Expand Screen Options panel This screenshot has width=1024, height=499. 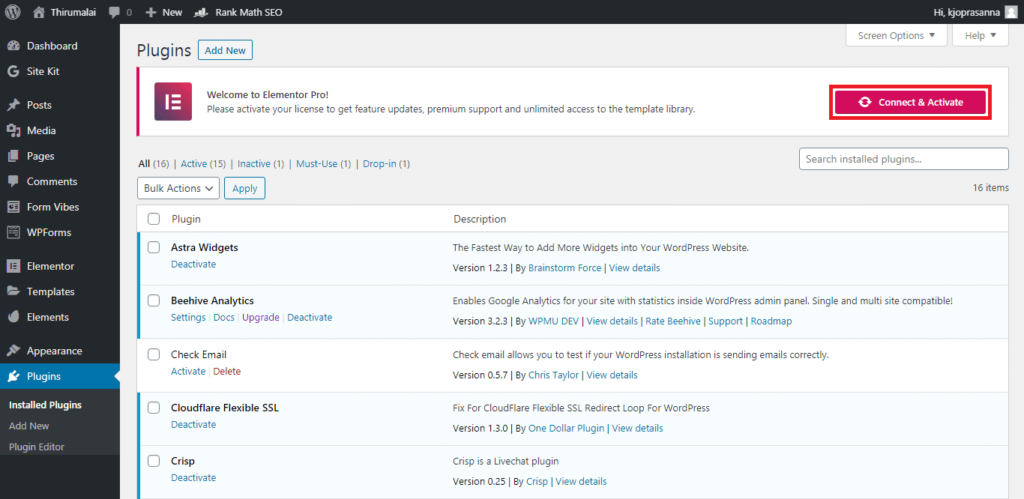click(896, 36)
